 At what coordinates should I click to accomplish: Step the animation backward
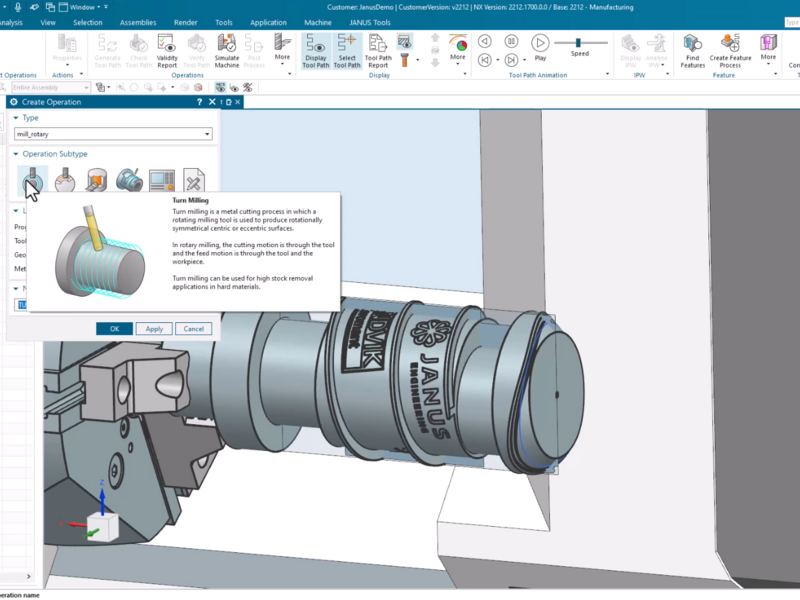(485, 41)
